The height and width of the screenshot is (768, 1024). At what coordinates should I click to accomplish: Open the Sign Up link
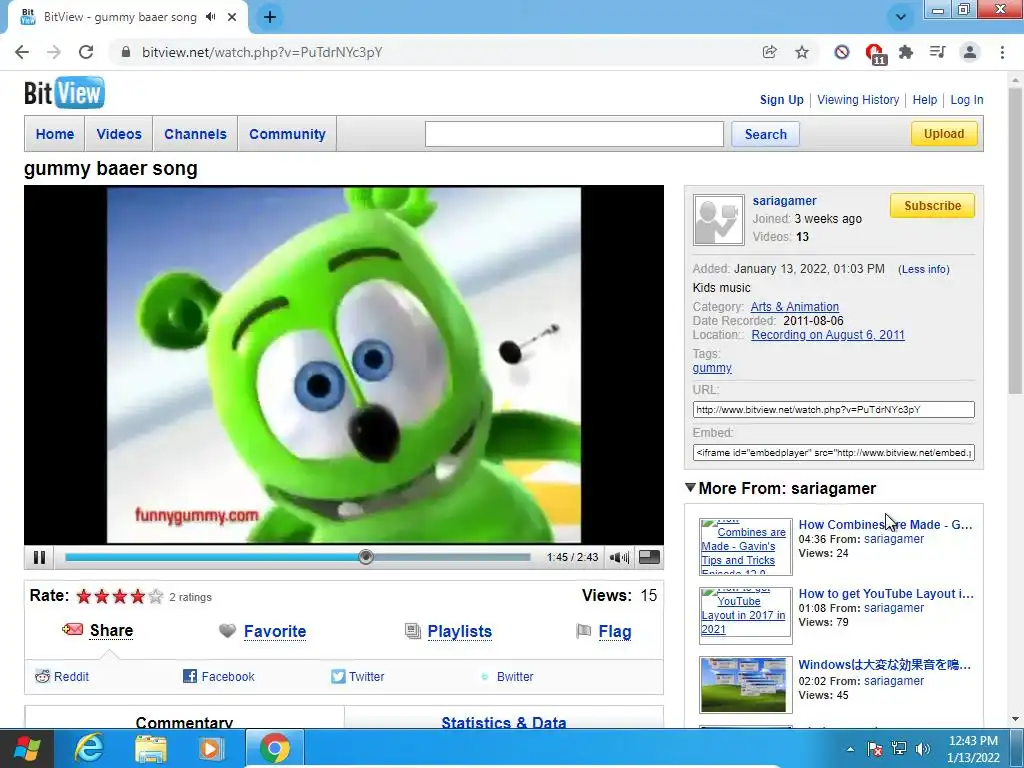tap(781, 100)
